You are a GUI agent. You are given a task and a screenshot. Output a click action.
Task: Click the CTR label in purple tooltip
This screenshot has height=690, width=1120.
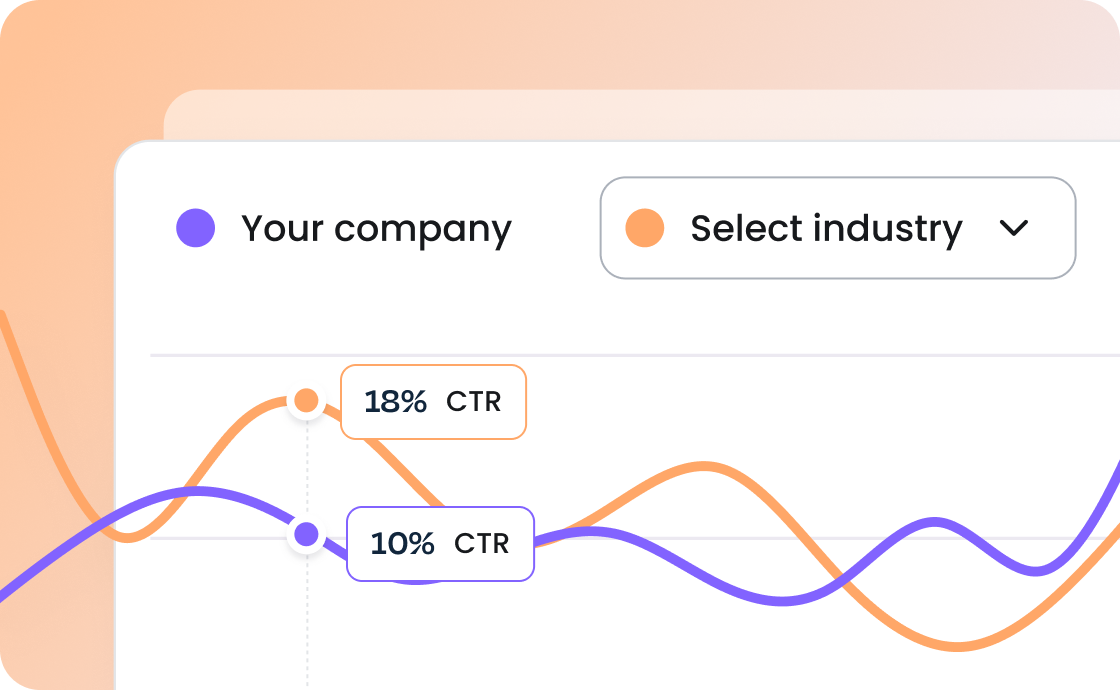point(482,544)
